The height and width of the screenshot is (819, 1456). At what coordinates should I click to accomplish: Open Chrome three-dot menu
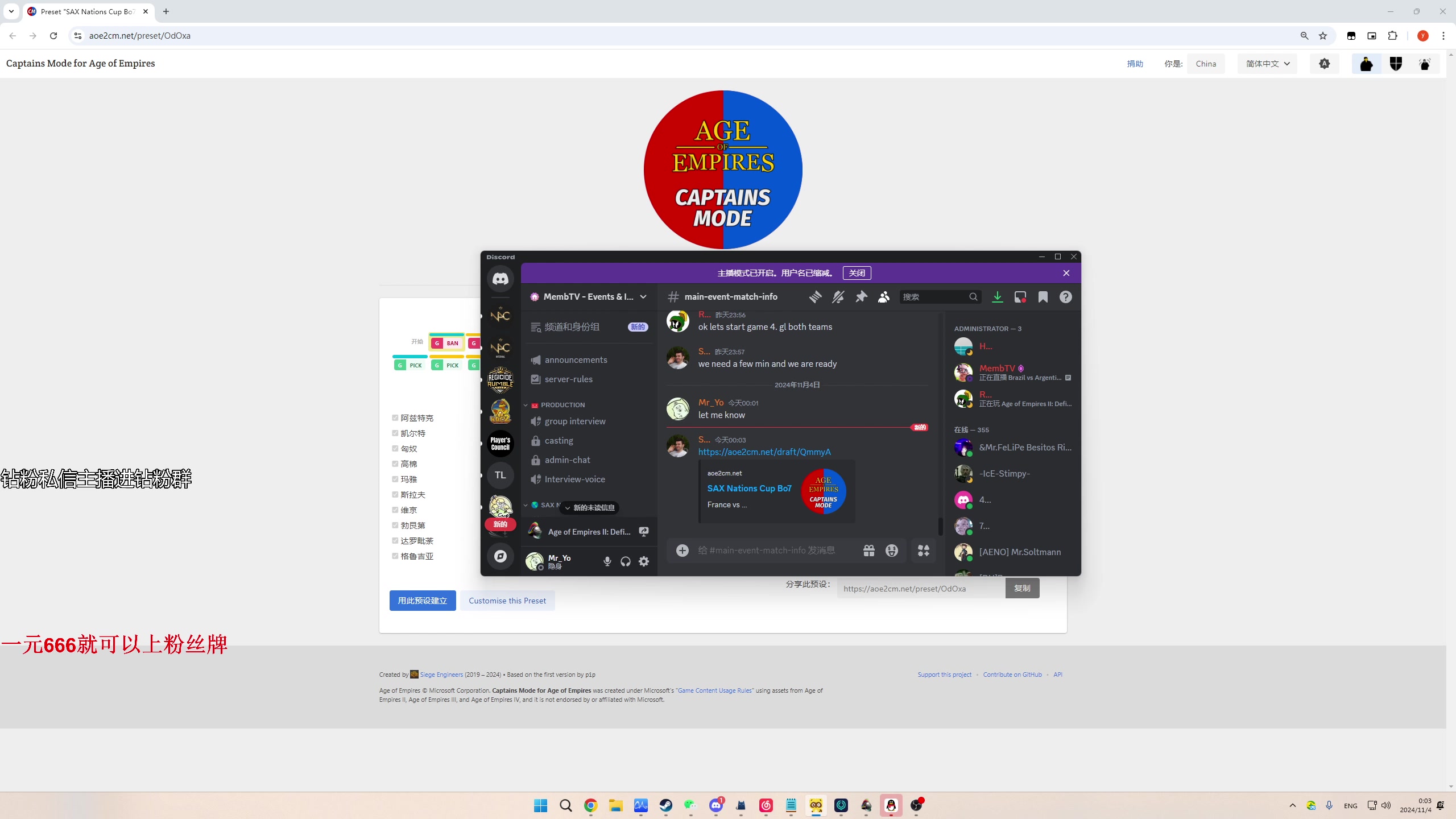[x=1443, y=36]
